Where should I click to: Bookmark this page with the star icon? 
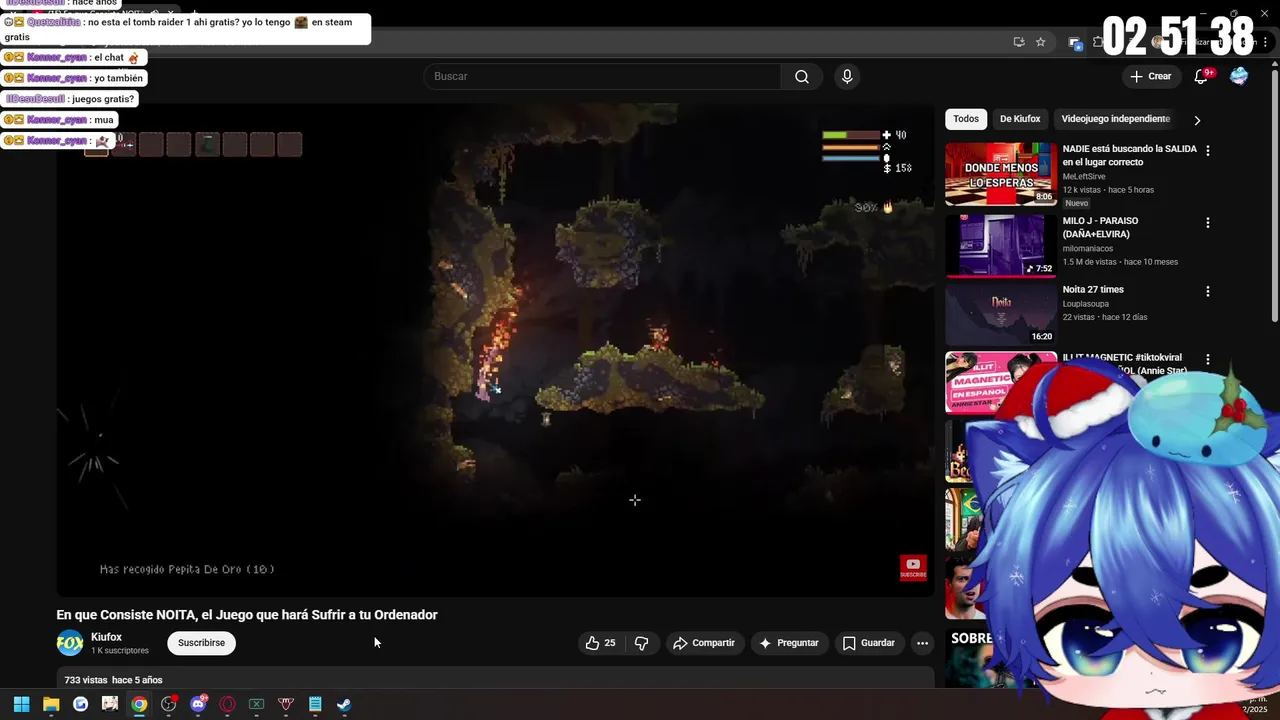pos(1041,42)
